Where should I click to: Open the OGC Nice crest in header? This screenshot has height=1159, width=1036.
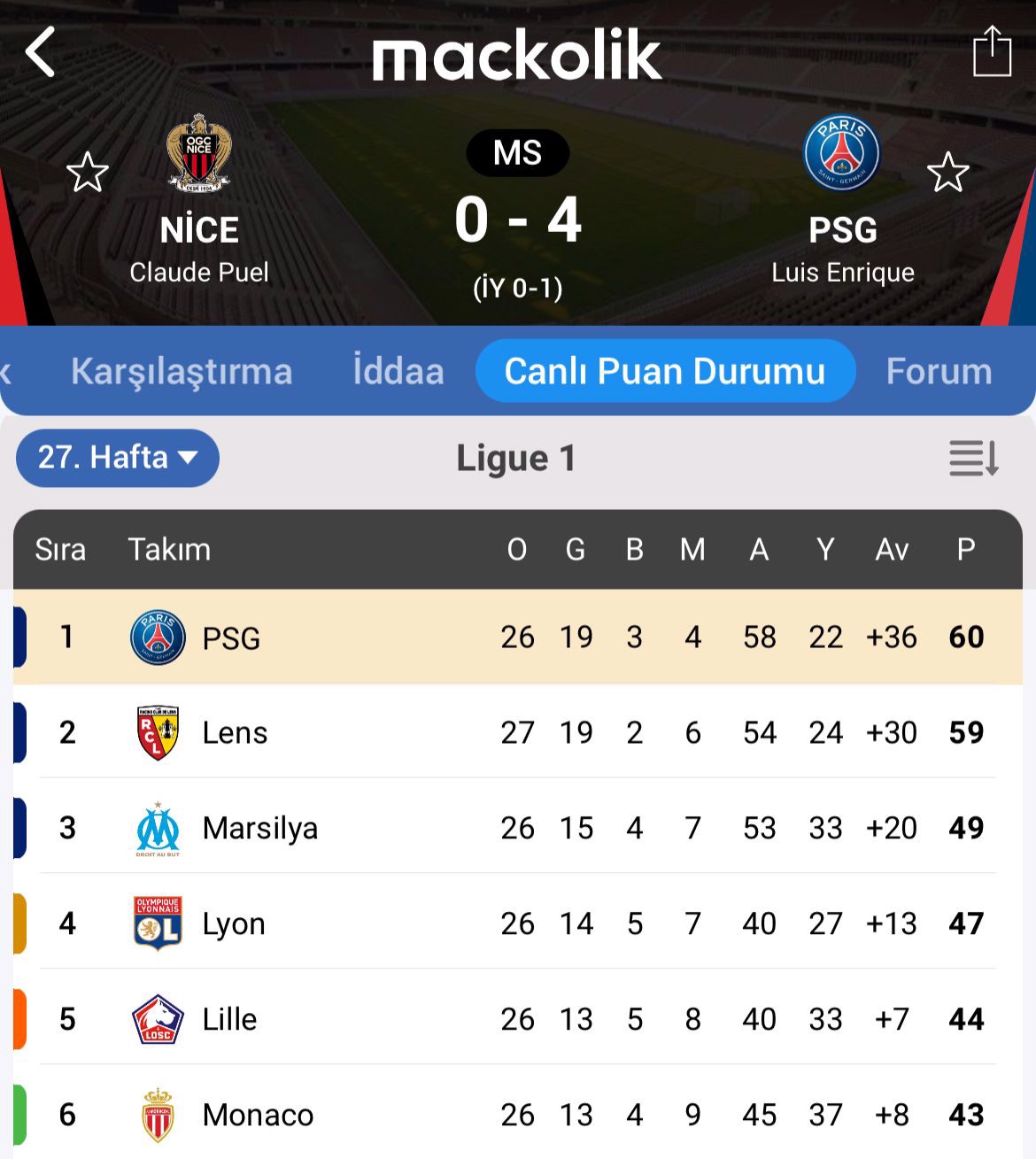click(x=199, y=152)
